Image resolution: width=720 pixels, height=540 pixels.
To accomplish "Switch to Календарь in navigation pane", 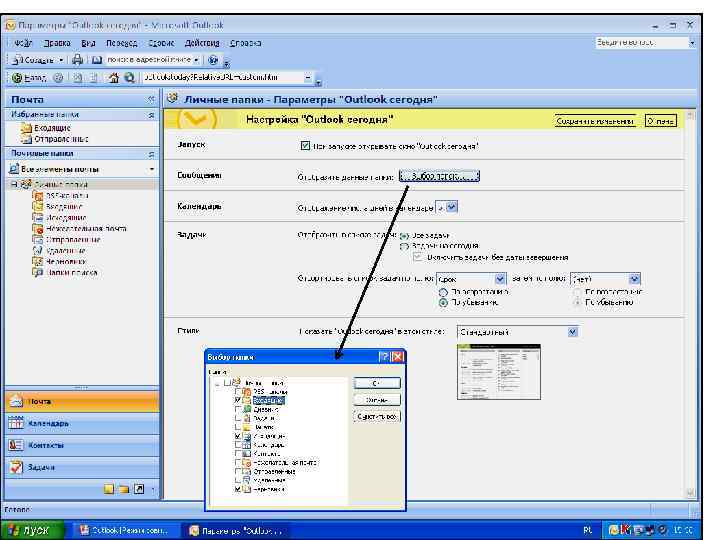I will (82, 423).
